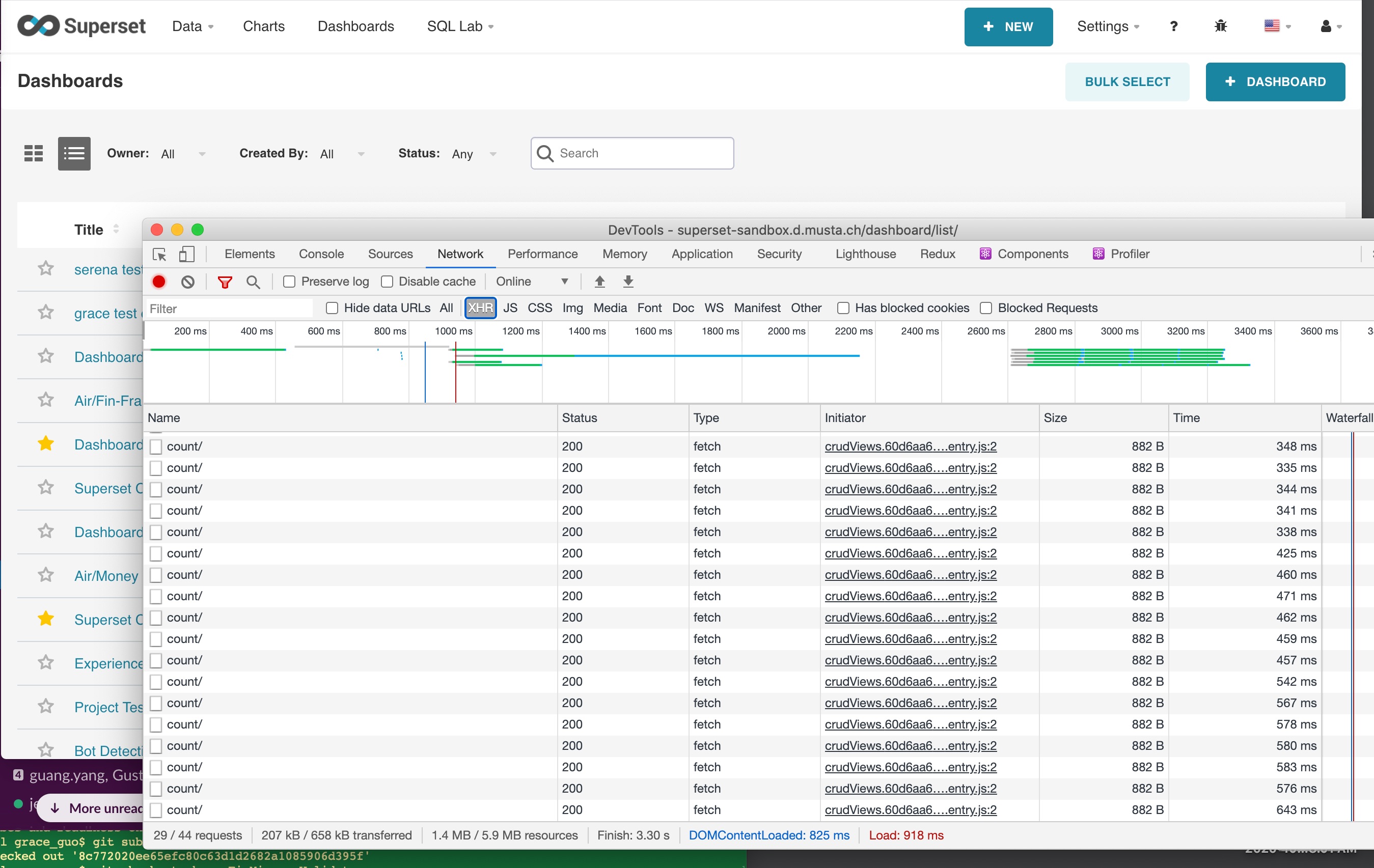Open network search with the magnifier icon
1374x868 pixels.
coord(253,282)
